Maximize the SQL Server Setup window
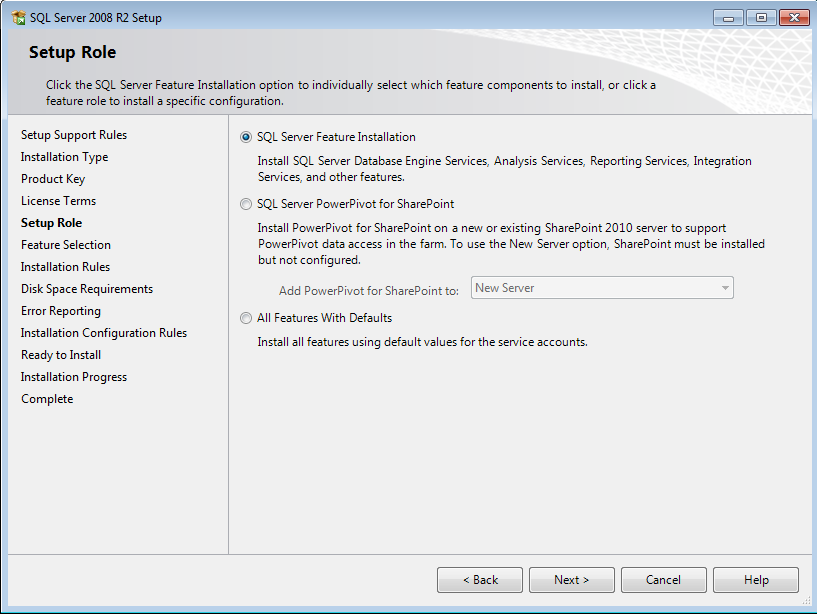817x614 pixels. pos(761,18)
